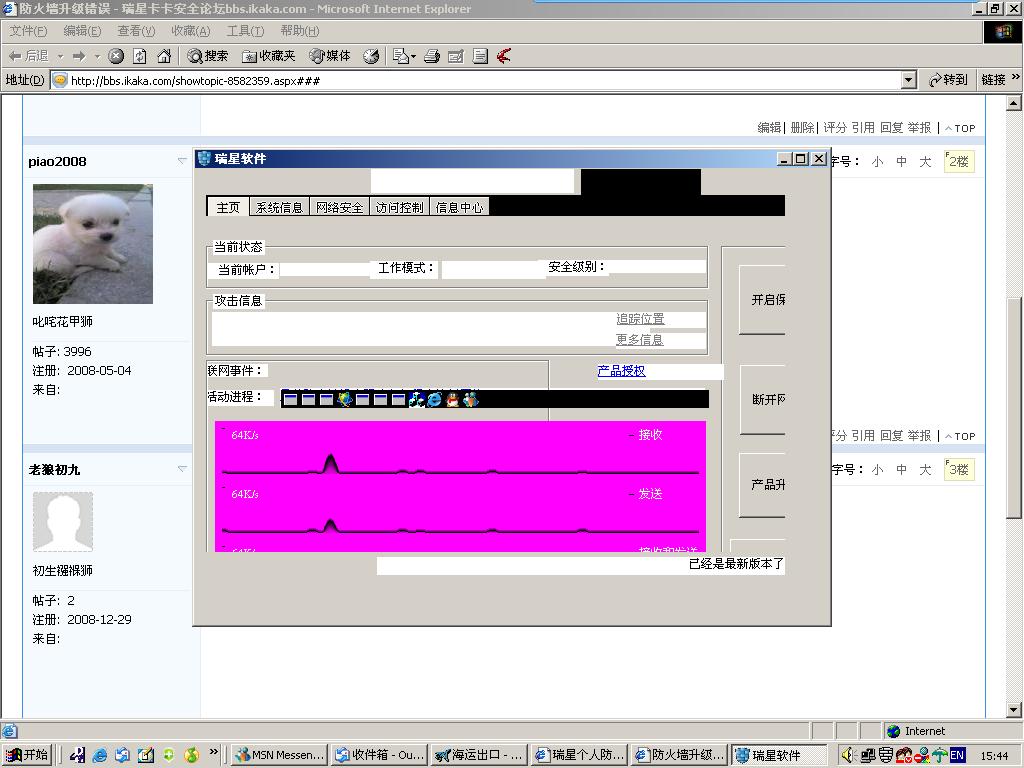Click the IE Back (后退) button

(x=29, y=56)
